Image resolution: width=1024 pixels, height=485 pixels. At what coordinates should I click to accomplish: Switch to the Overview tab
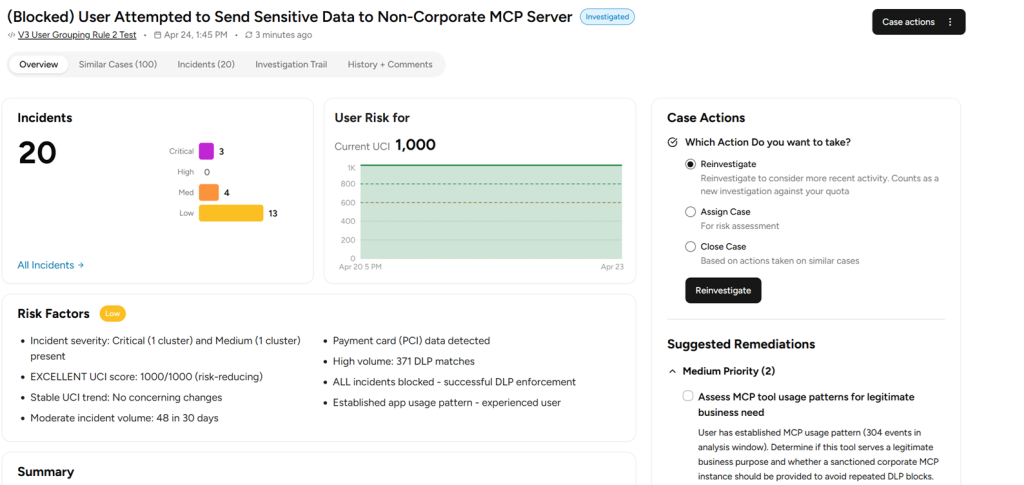pyautogui.click(x=39, y=65)
